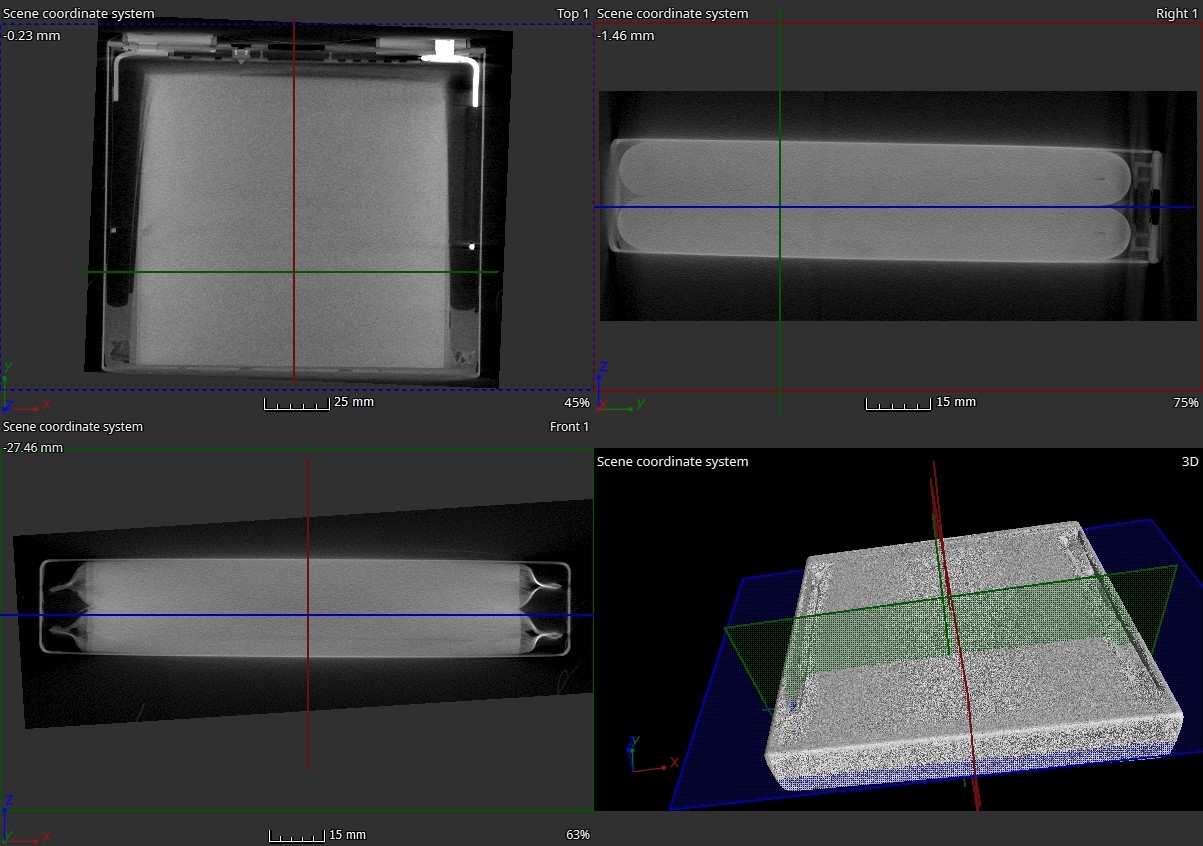Click the 45% zoom value in Top view

576,403
